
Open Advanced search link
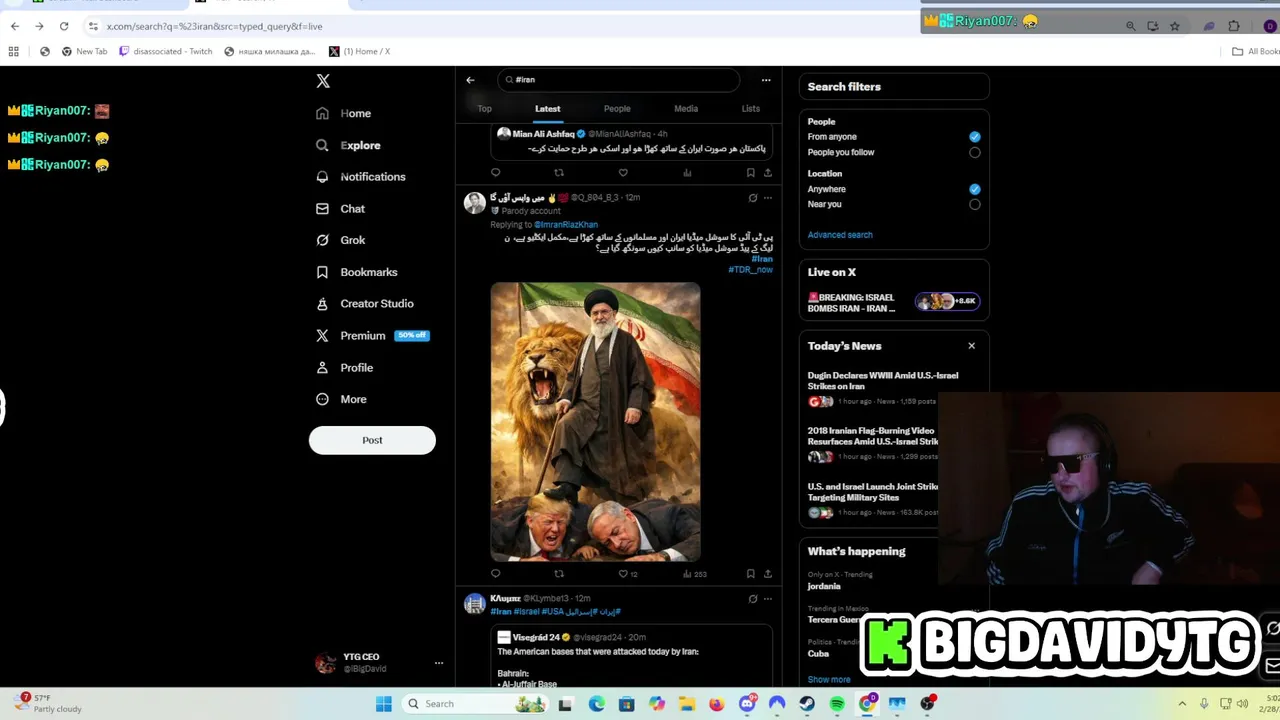click(840, 235)
